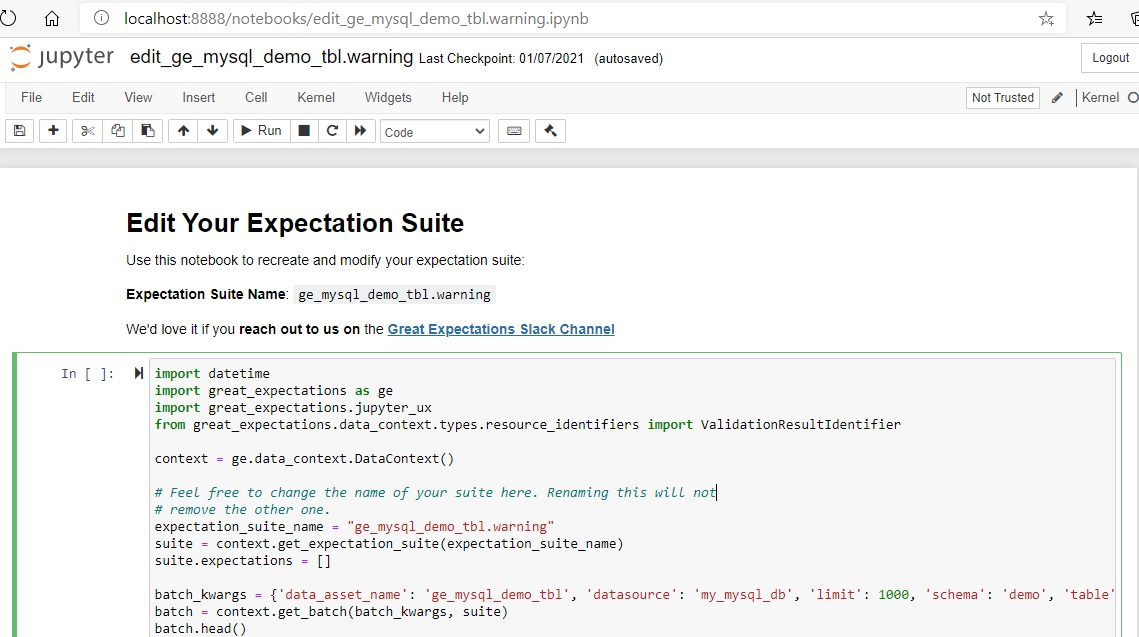Viewport: 1139px width, 637px height.
Task: Open the Cell menu
Action: tap(256, 97)
